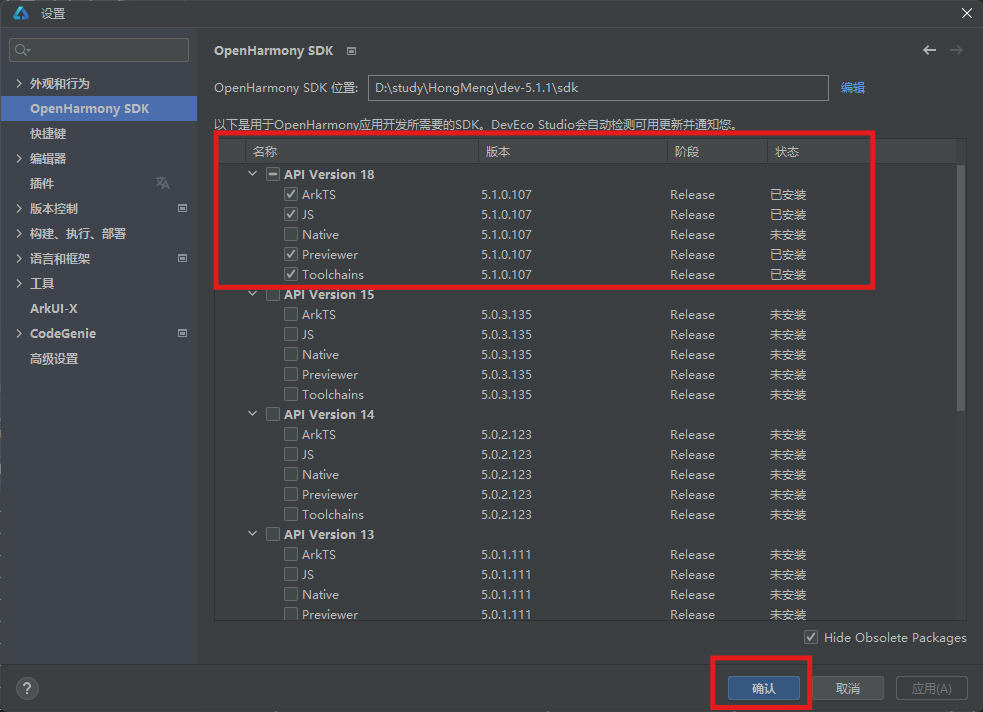This screenshot has width=983, height=712.
Task: Click the translate icon beside 插件
Action: (162, 182)
